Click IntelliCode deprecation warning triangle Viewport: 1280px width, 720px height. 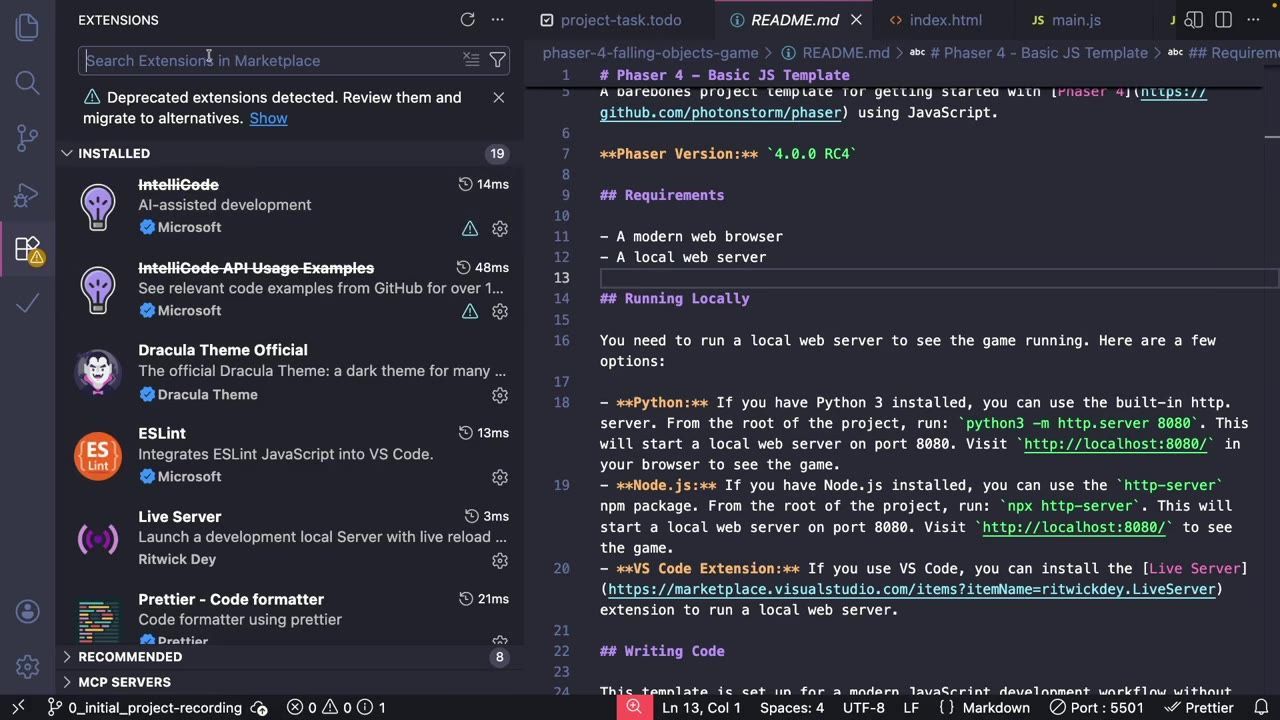pyautogui.click(x=470, y=228)
